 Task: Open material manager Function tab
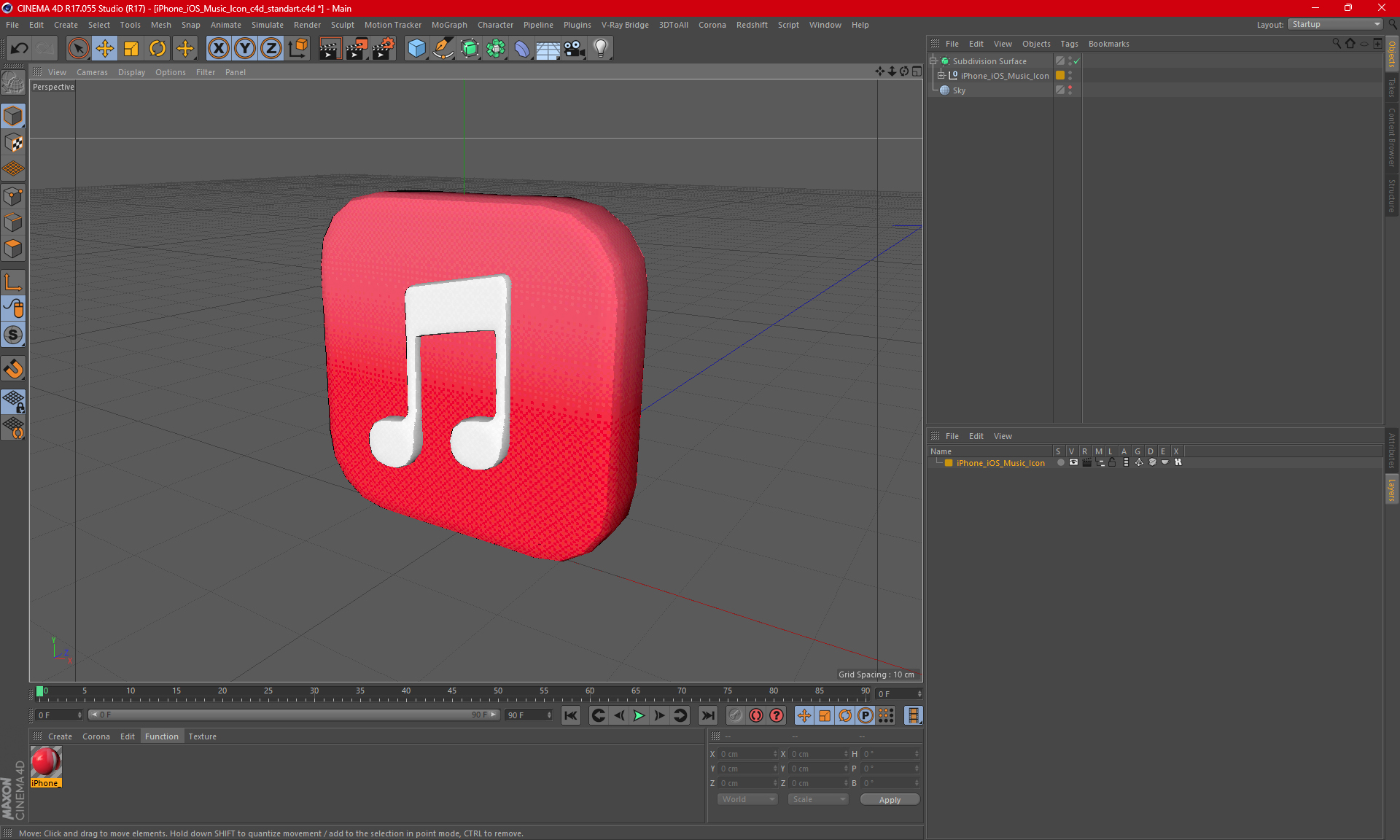[161, 736]
